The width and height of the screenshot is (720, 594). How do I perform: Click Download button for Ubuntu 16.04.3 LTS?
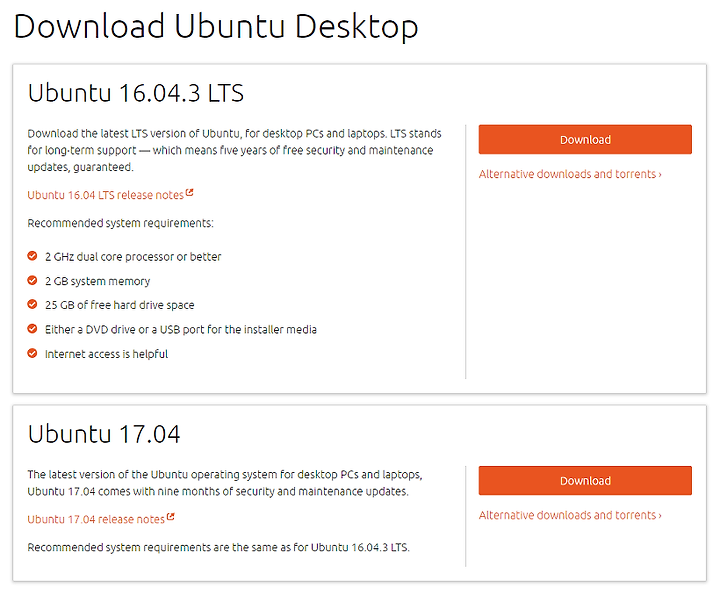[585, 139]
